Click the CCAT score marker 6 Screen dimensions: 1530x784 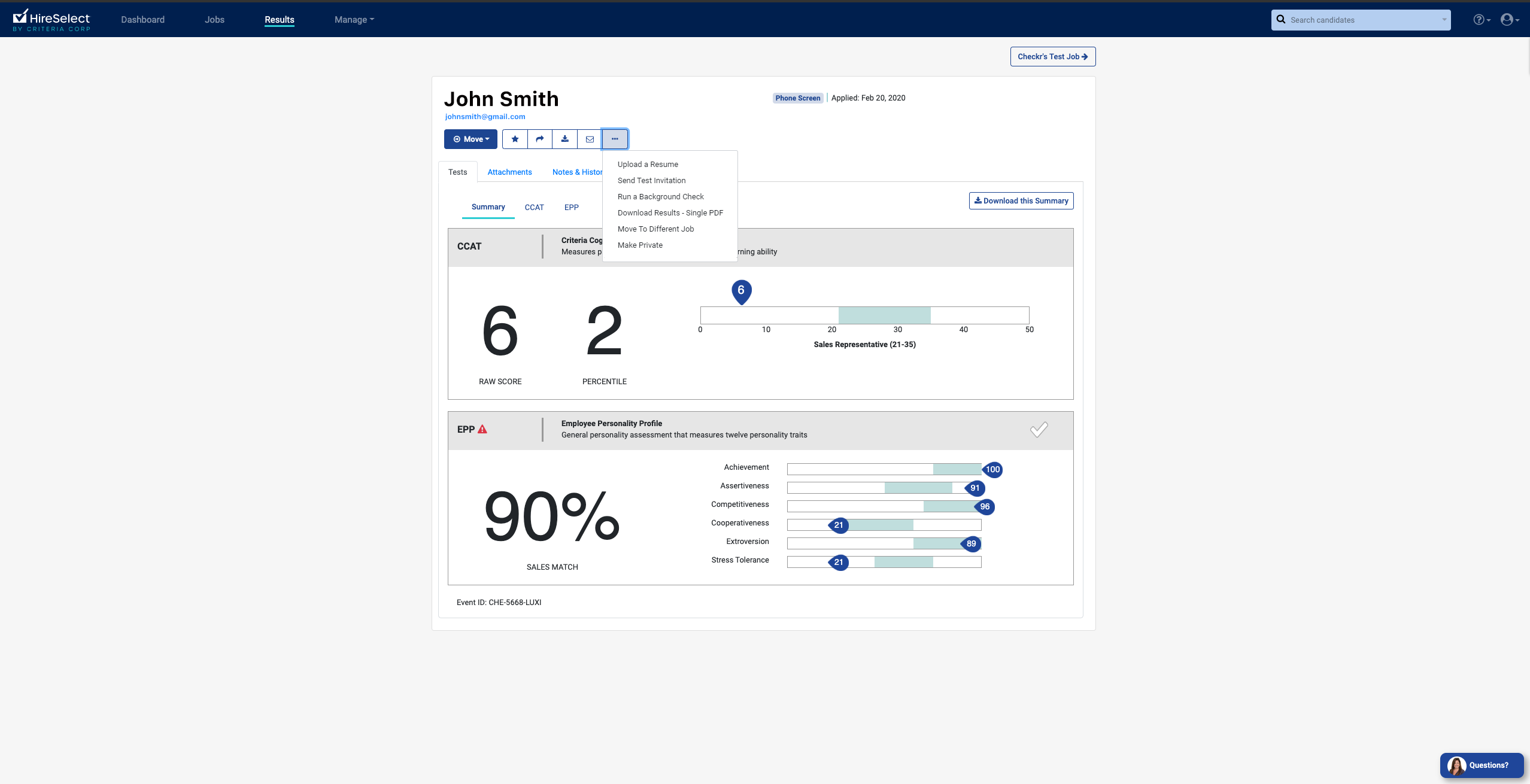tap(741, 291)
